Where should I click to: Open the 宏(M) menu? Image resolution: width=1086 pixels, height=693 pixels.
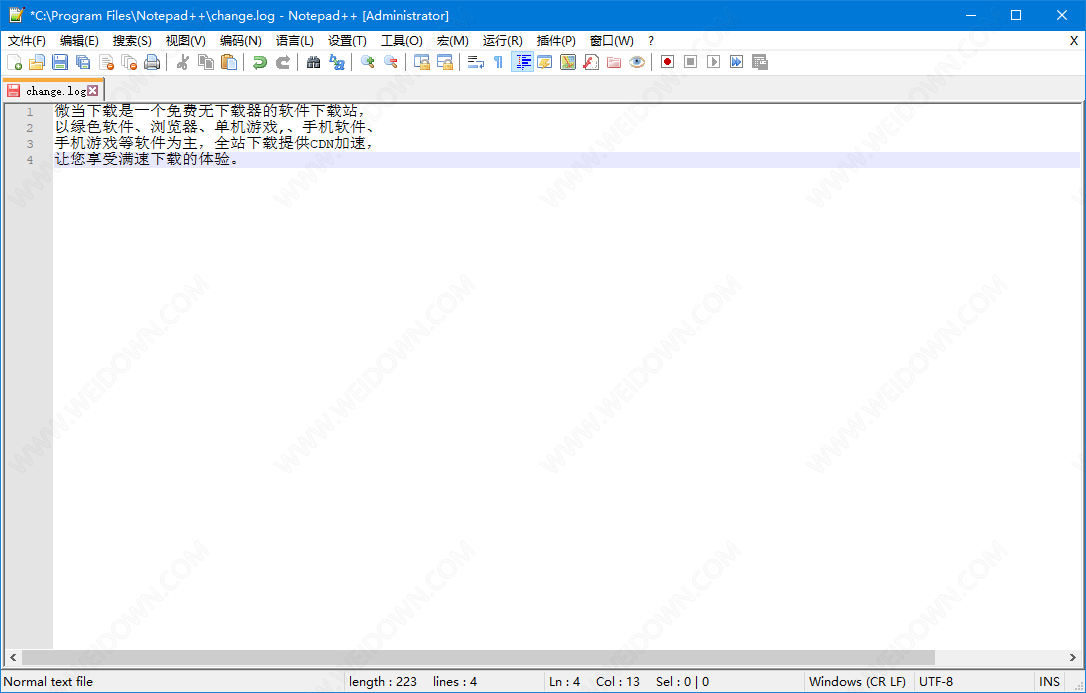pyautogui.click(x=453, y=41)
